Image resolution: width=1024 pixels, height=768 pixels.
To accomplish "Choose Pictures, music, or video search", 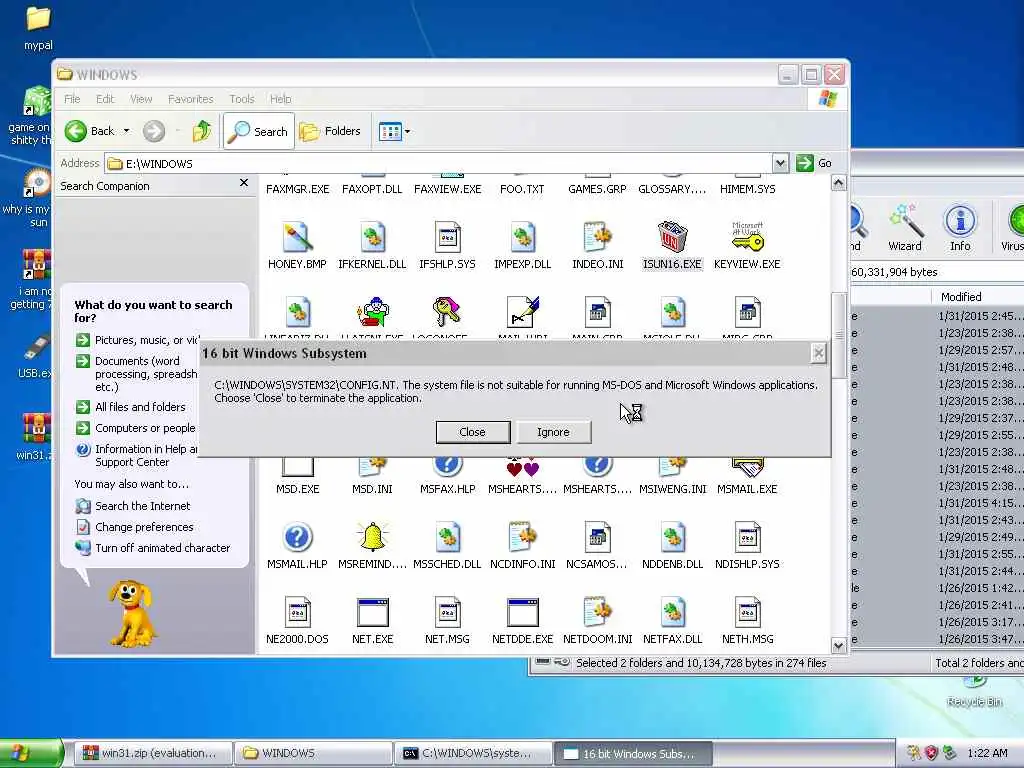I will [x=146, y=340].
